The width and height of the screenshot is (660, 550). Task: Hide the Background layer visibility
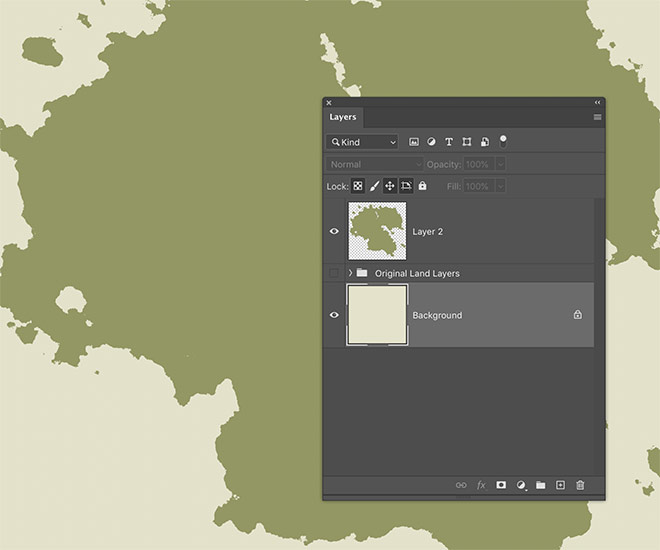point(334,315)
